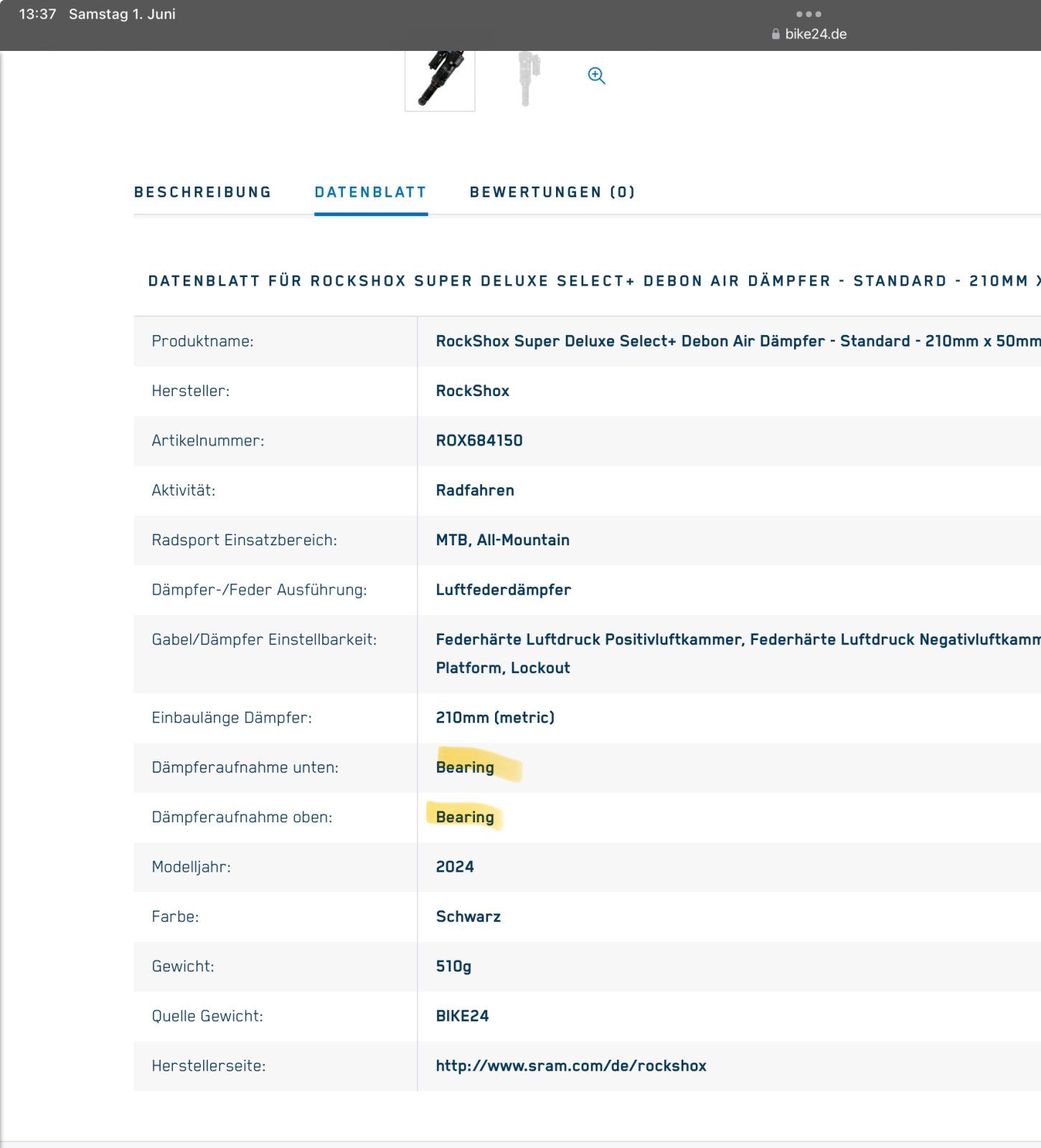Click the lock icon beside bike24.de

click(776, 34)
